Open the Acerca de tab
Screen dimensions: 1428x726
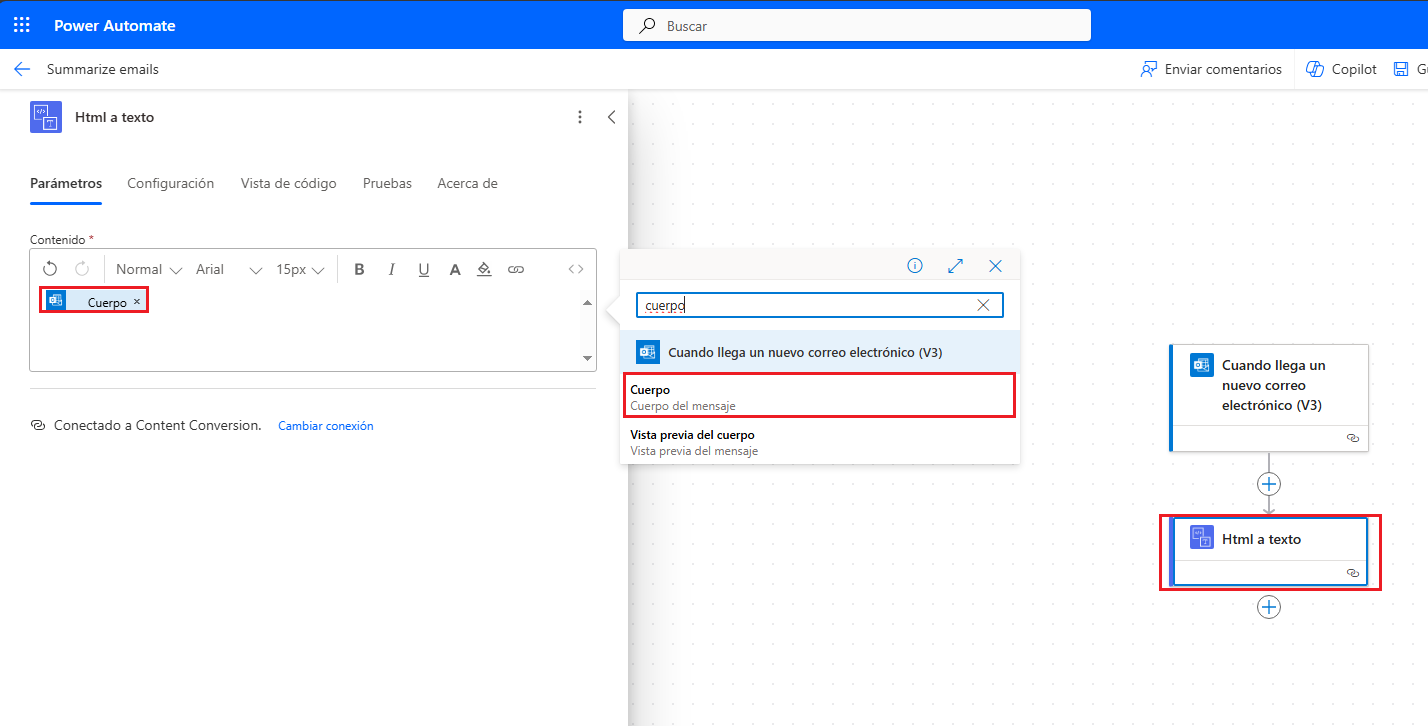coord(467,184)
